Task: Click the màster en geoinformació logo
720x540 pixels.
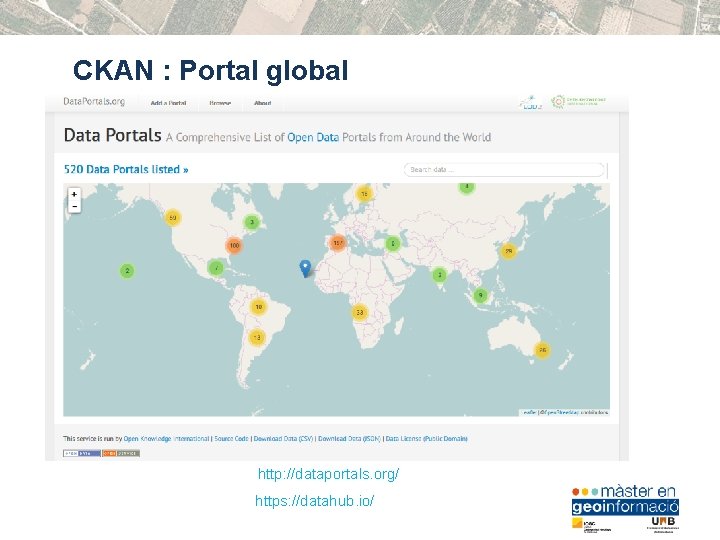Action: [x=625, y=501]
